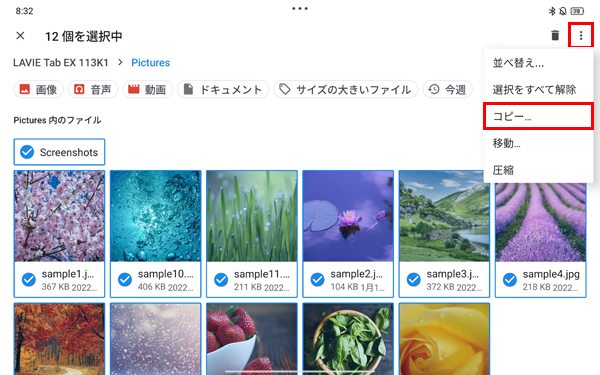Uncheck sample10 file checkmark
The image size is (600, 375).
(125, 280)
